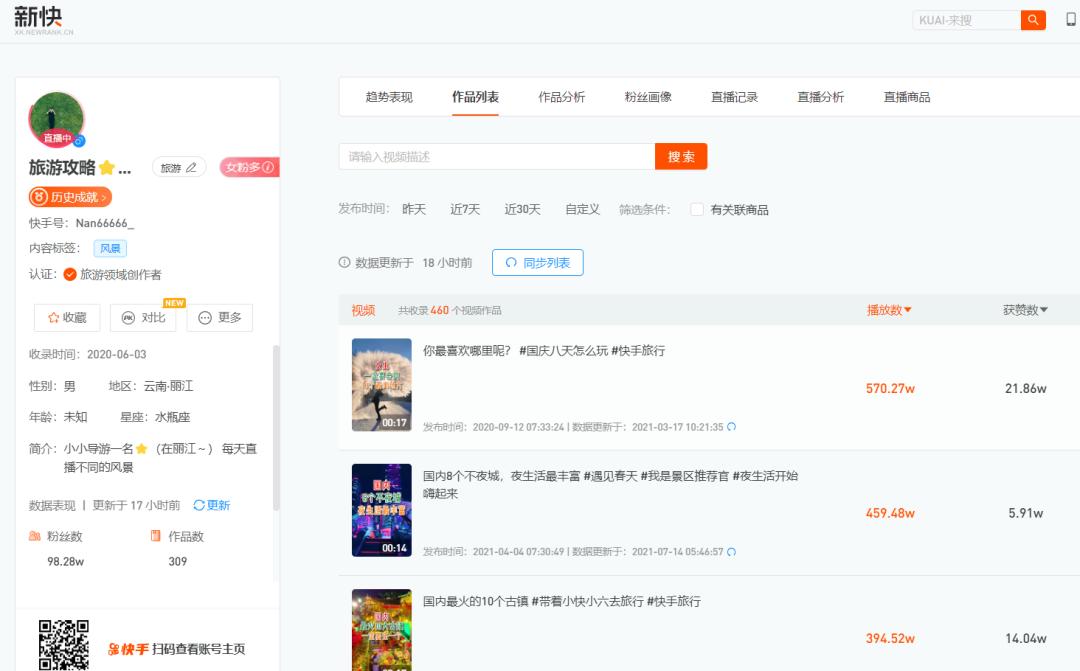Open the 国庆八天怎么玩 video thumbnail
The image size is (1080, 671).
point(381,385)
